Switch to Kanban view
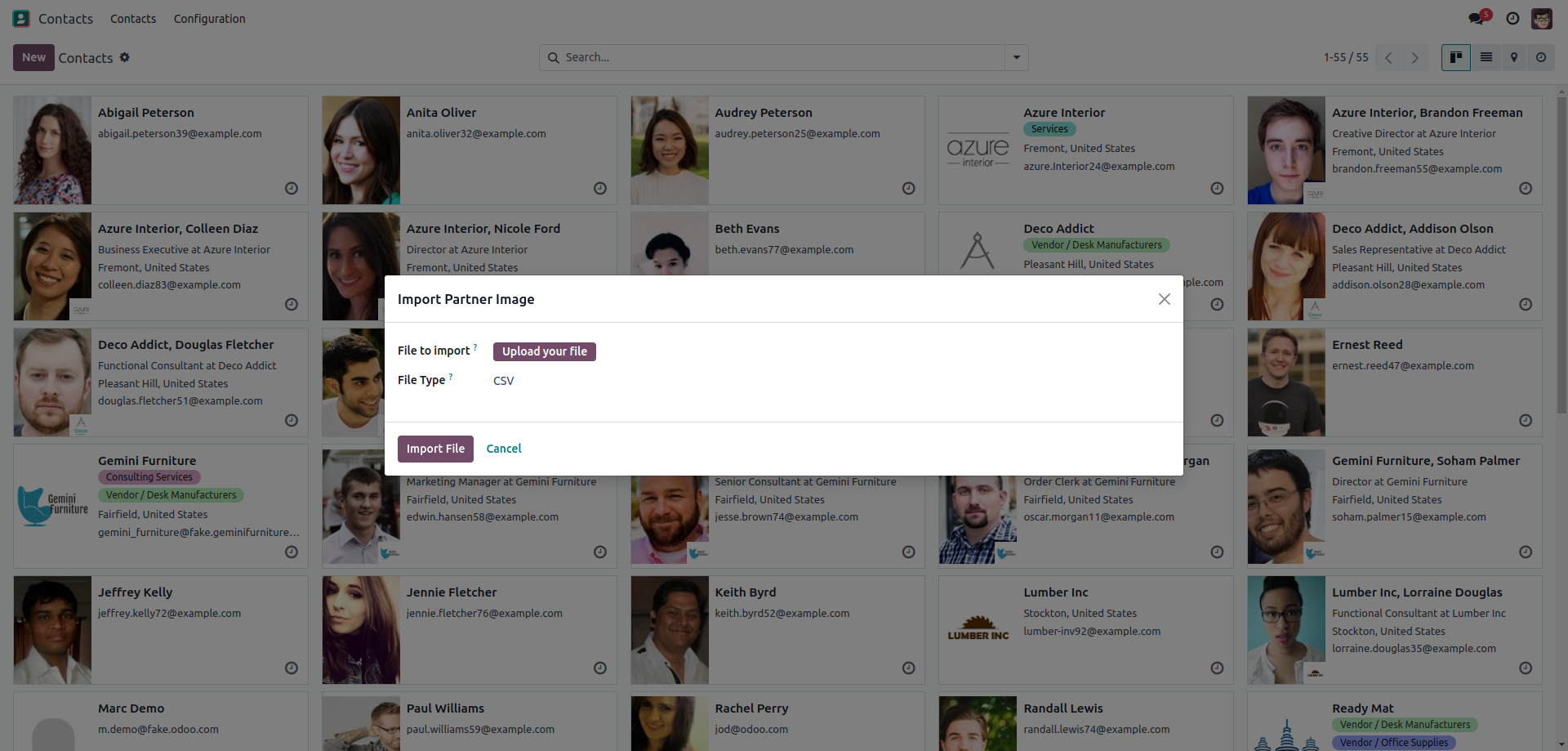The image size is (1568, 751). point(1455,57)
